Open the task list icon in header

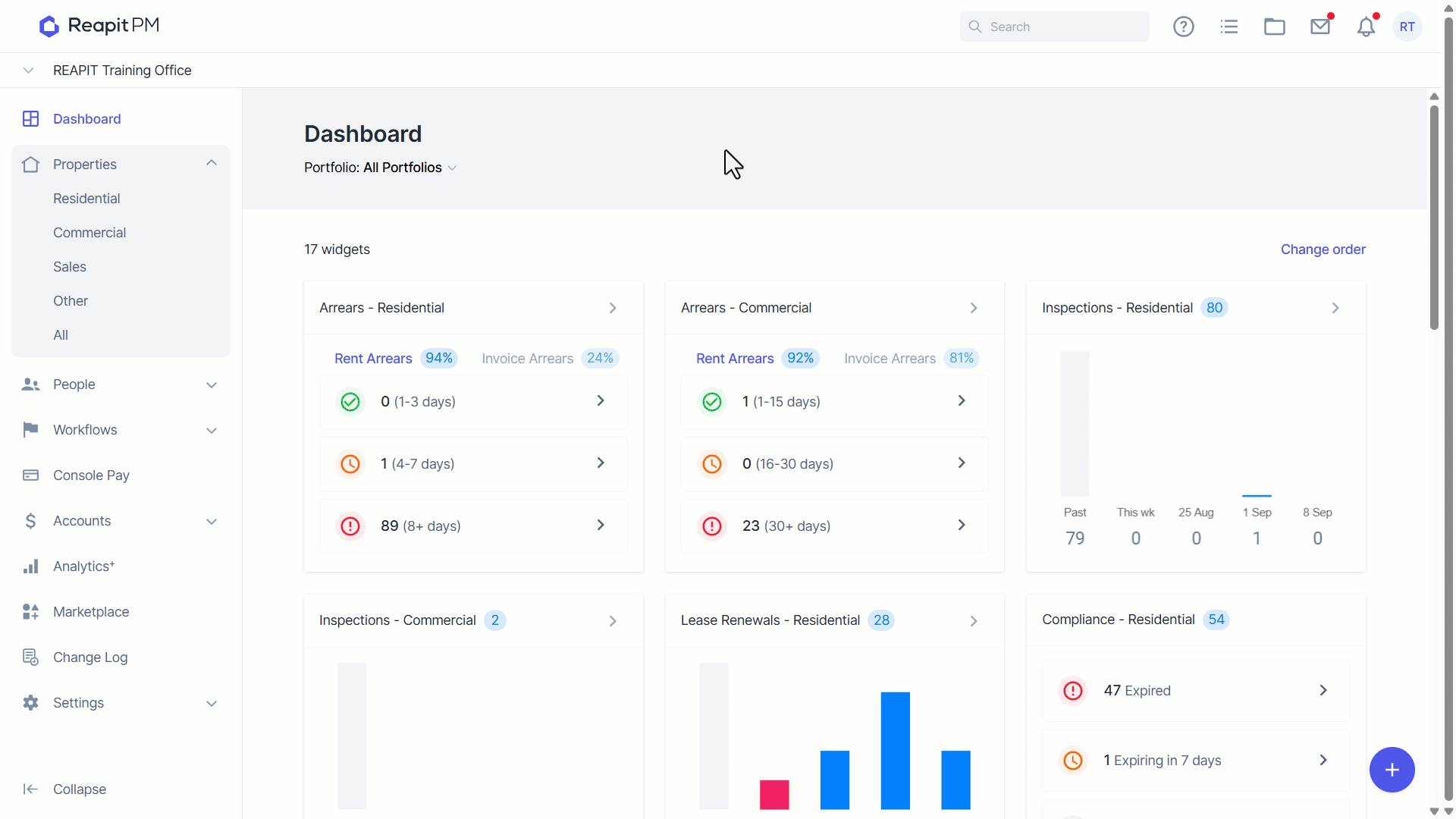(1229, 27)
